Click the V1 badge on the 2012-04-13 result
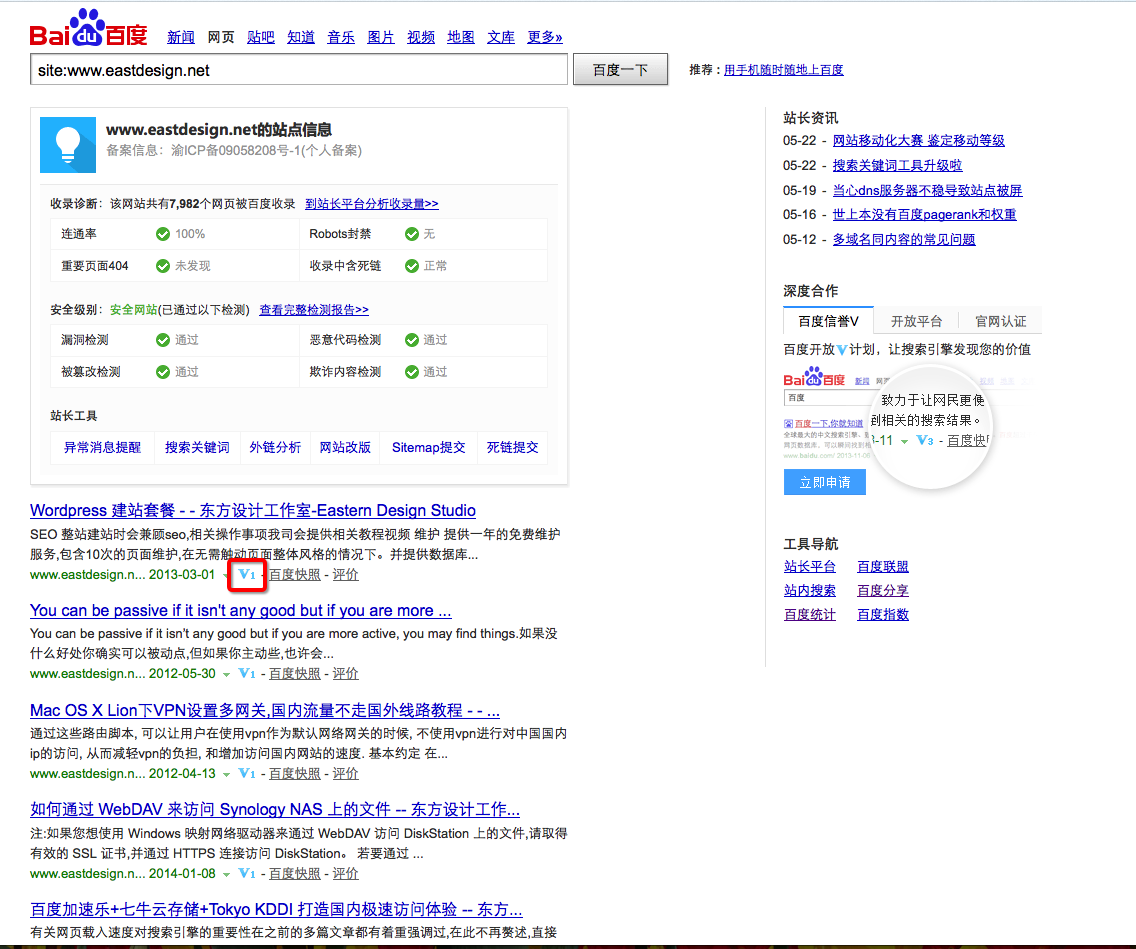Image resolution: width=1136 pixels, height=949 pixels. pyautogui.click(x=247, y=774)
